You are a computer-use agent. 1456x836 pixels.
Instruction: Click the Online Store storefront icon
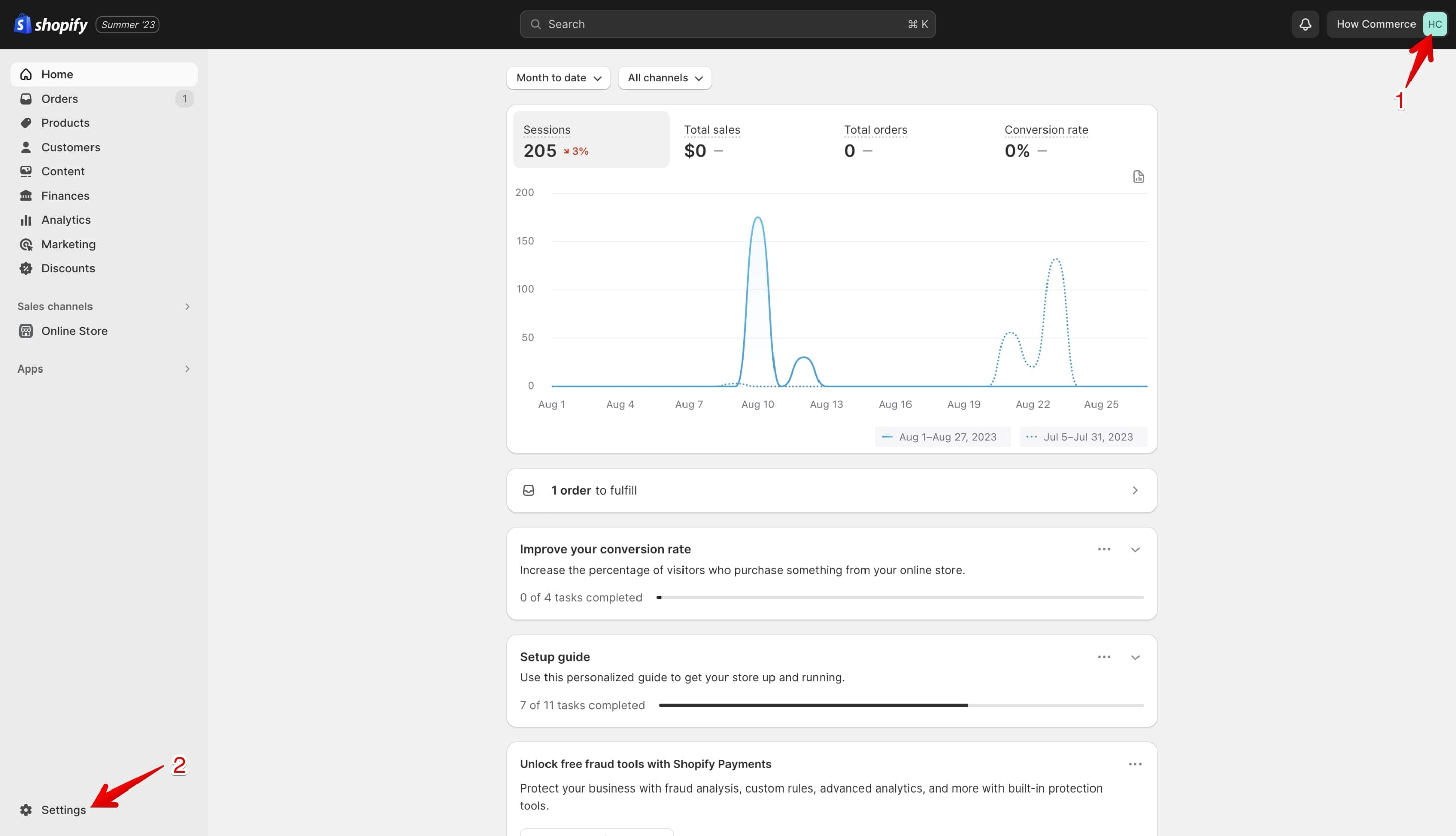click(x=26, y=331)
